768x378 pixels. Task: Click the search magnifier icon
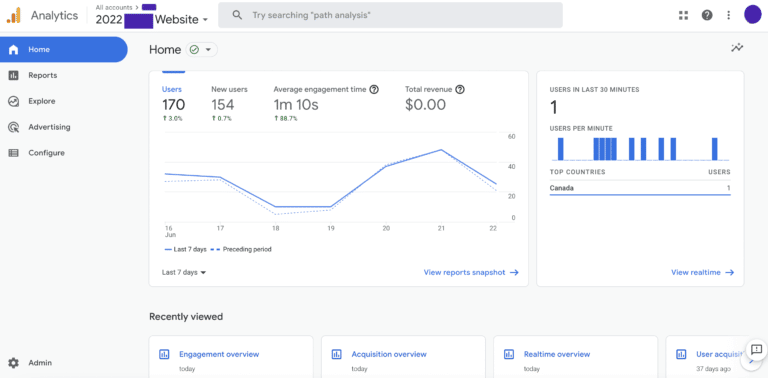click(x=237, y=15)
